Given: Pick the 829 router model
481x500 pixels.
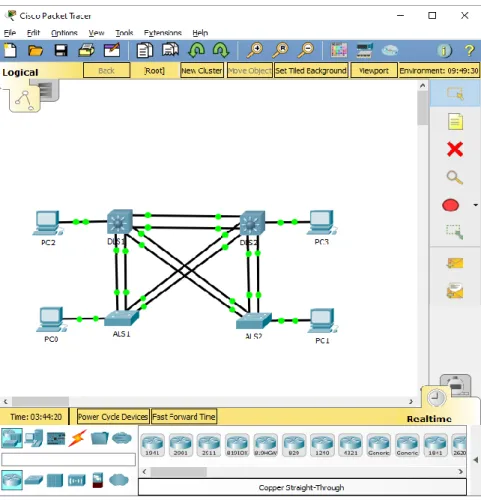Looking at the screenshot, I should (x=294, y=445).
